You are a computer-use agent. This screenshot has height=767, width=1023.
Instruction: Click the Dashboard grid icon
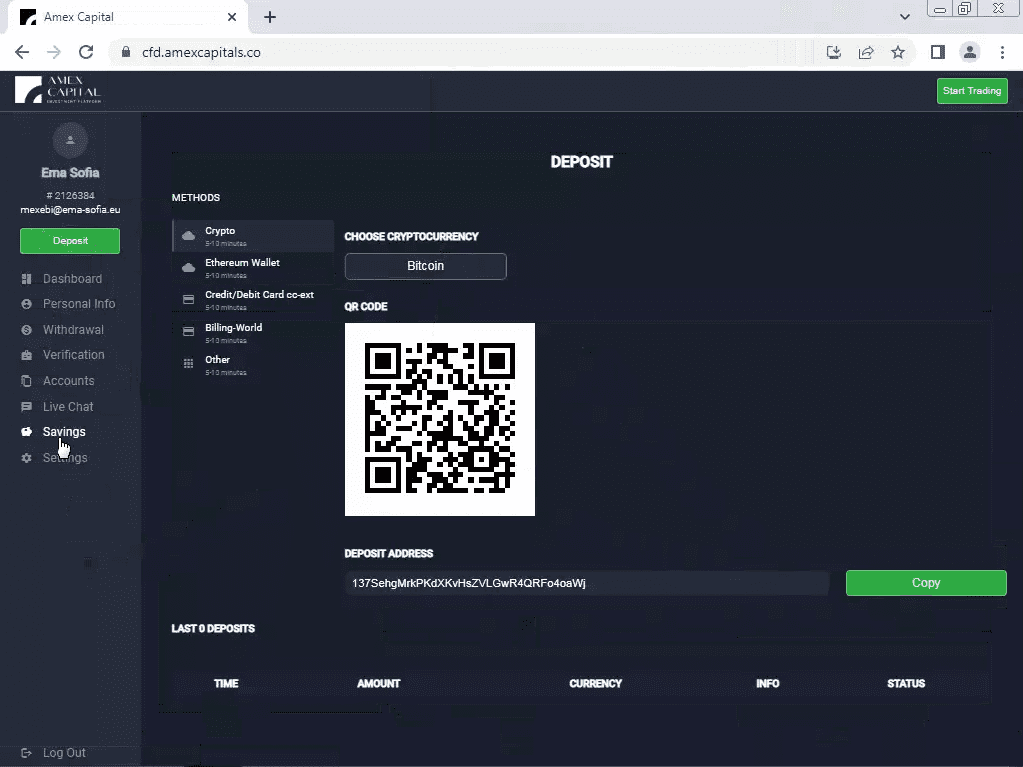pyautogui.click(x=27, y=279)
